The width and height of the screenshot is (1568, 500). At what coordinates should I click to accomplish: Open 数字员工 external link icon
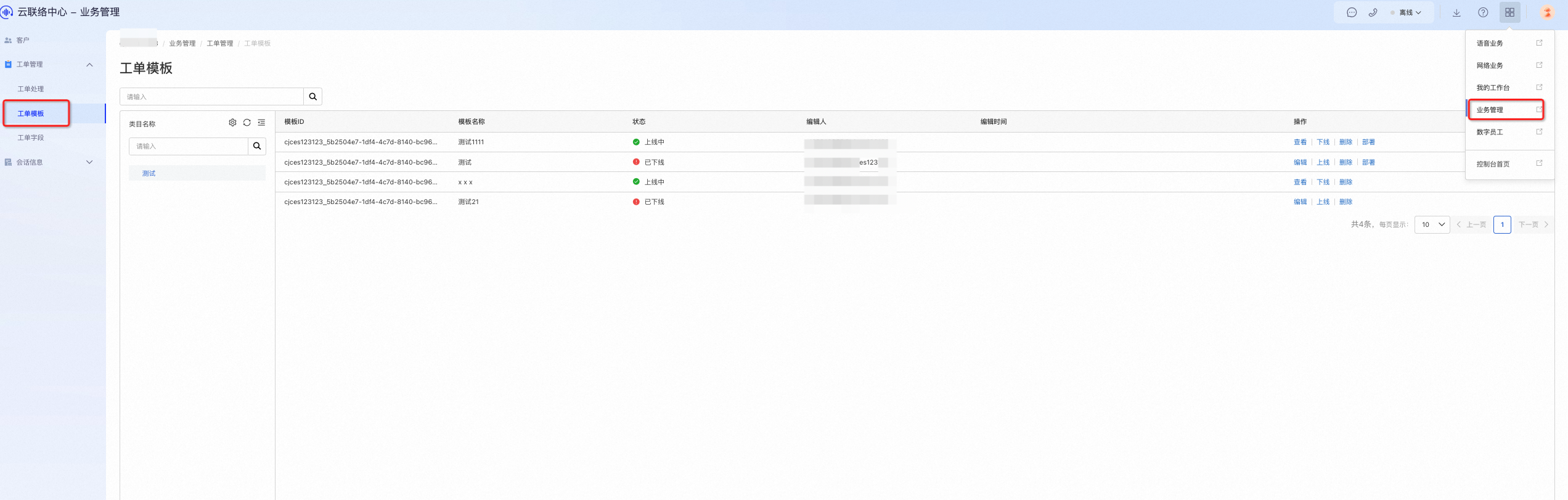pyautogui.click(x=1539, y=131)
